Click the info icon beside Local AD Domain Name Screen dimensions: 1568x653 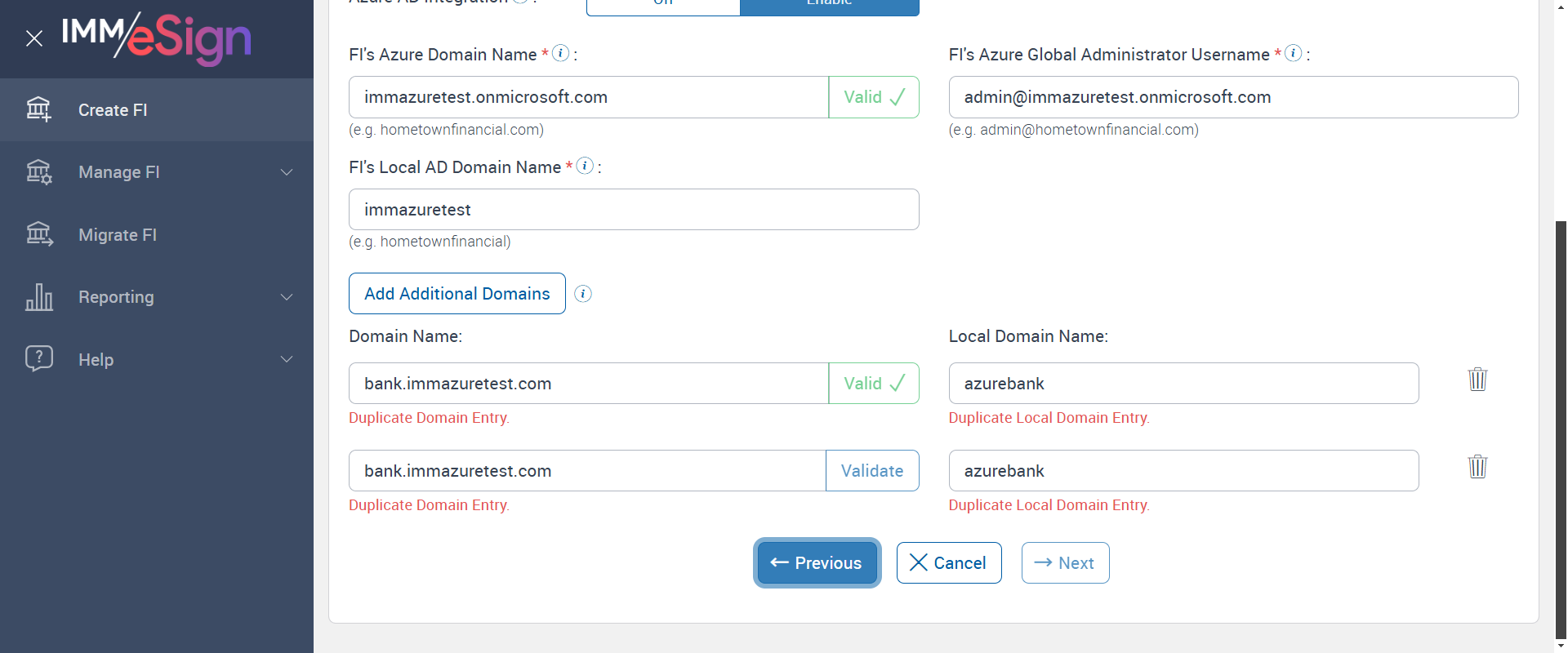585,166
